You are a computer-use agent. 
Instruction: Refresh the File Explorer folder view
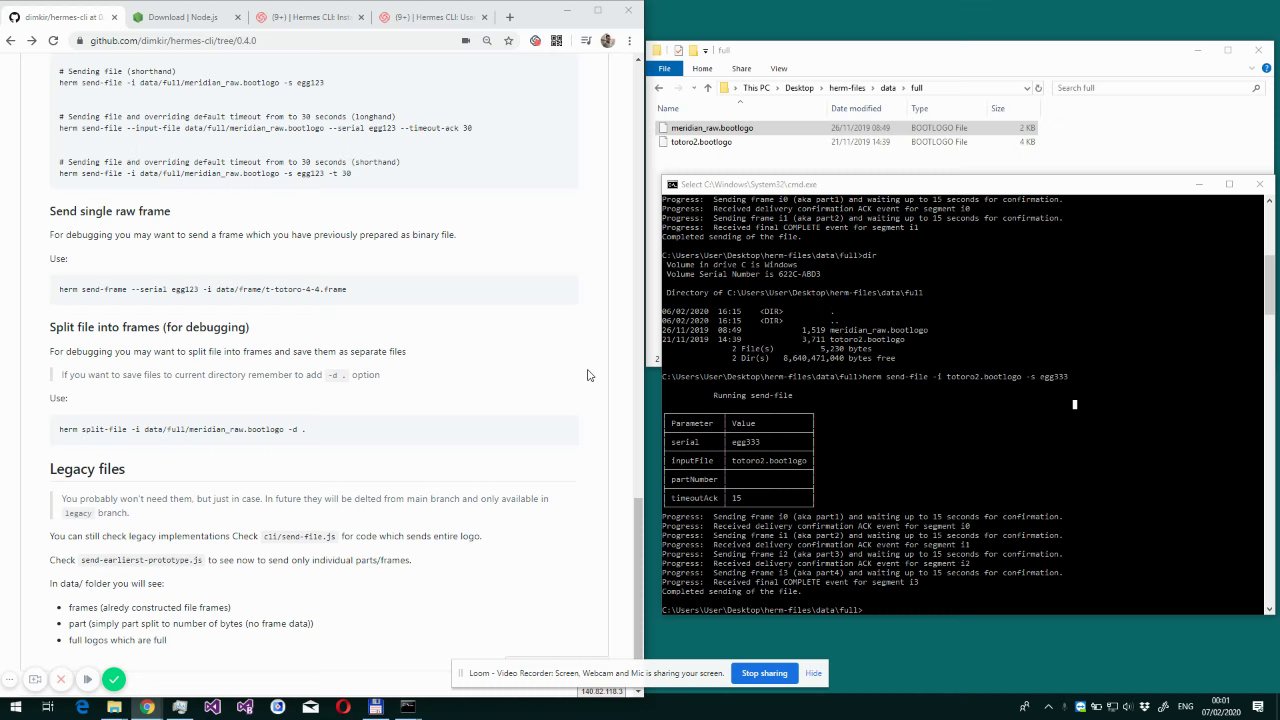coord(1038,88)
